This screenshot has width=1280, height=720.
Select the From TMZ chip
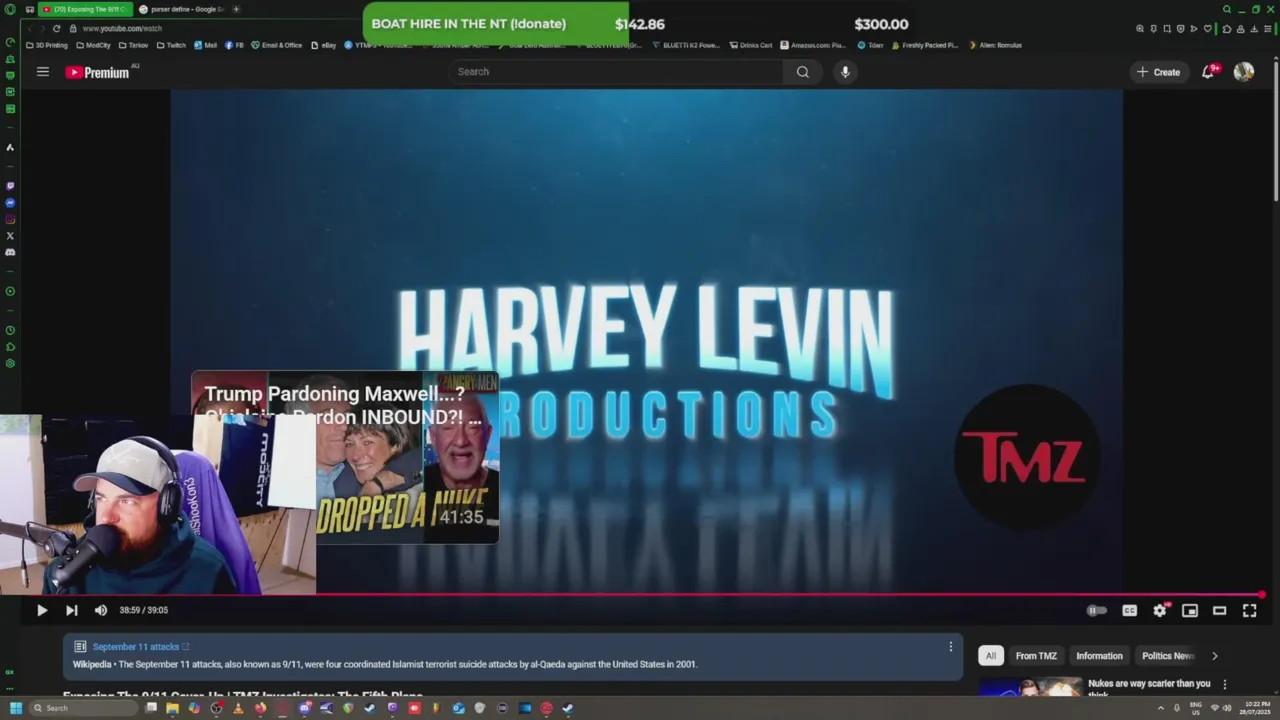pyautogui.click(x=1036, y=656)
